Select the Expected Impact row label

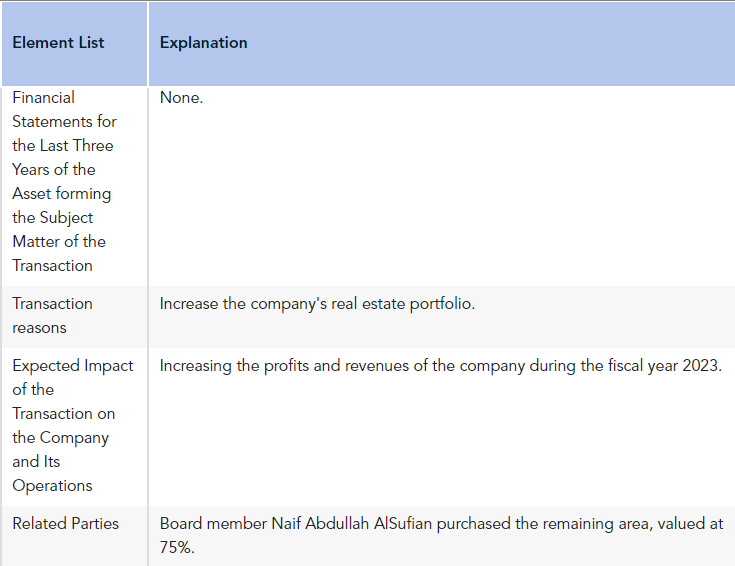pos(73,425)
